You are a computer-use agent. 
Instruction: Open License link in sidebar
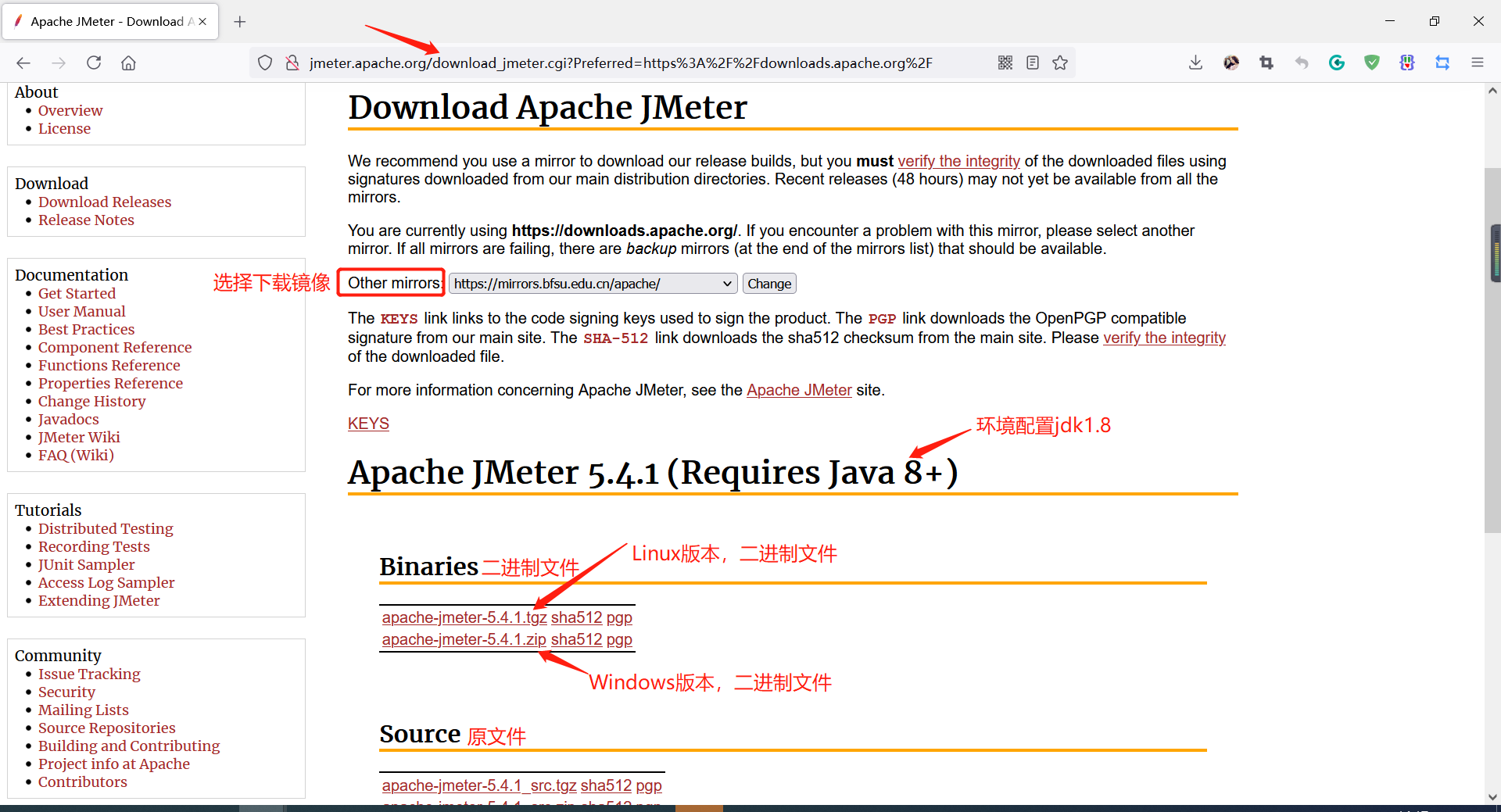(x=64, y=128)
